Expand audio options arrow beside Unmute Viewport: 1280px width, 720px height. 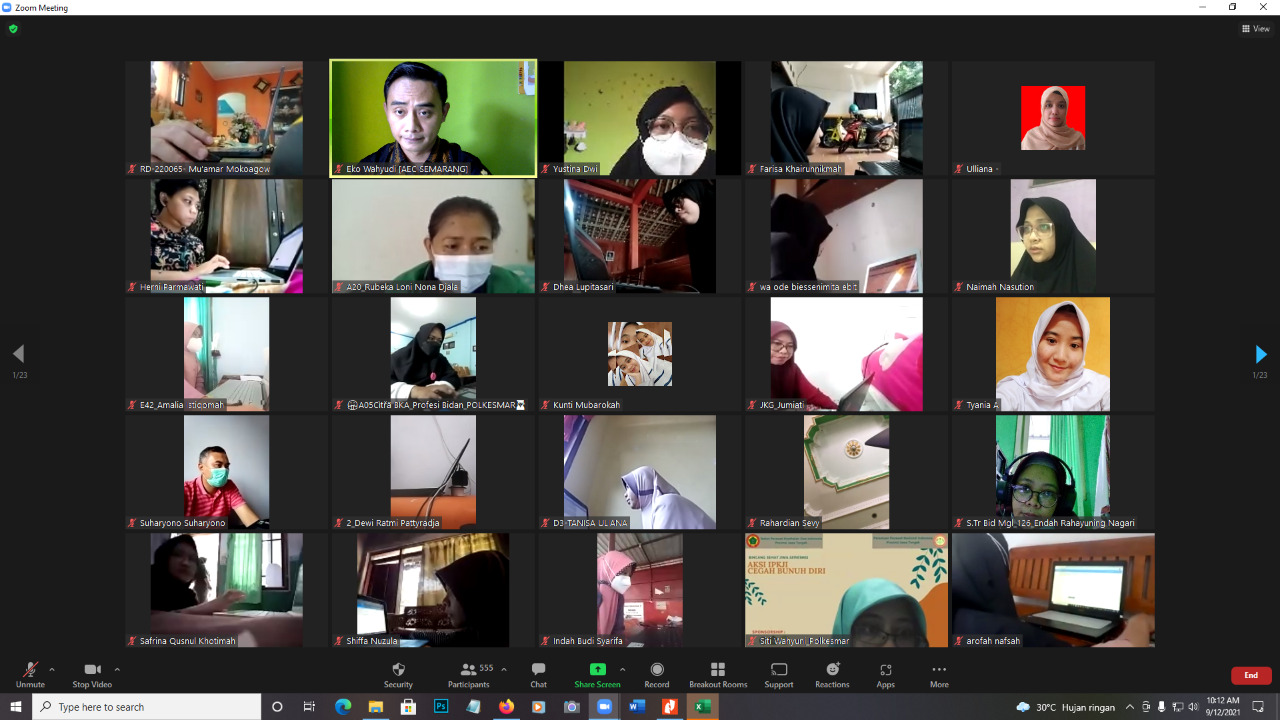click(x=52, y=669)
